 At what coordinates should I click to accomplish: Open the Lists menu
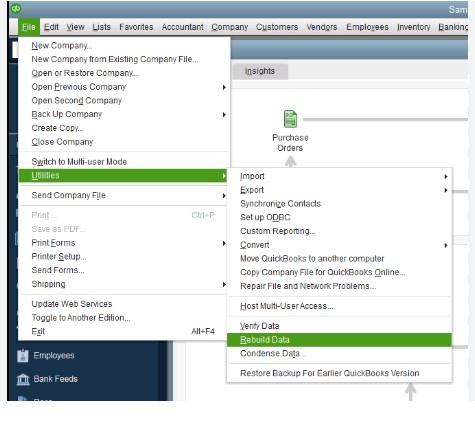(x=102, y=27)
